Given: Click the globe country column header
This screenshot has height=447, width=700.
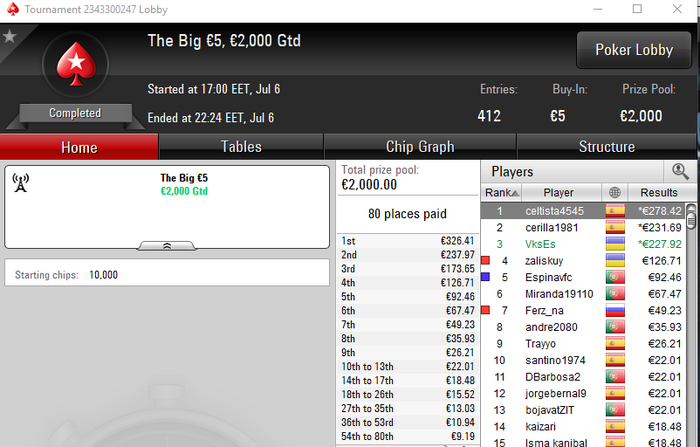Looking at the screenshot, I should (x=615, y=192).
